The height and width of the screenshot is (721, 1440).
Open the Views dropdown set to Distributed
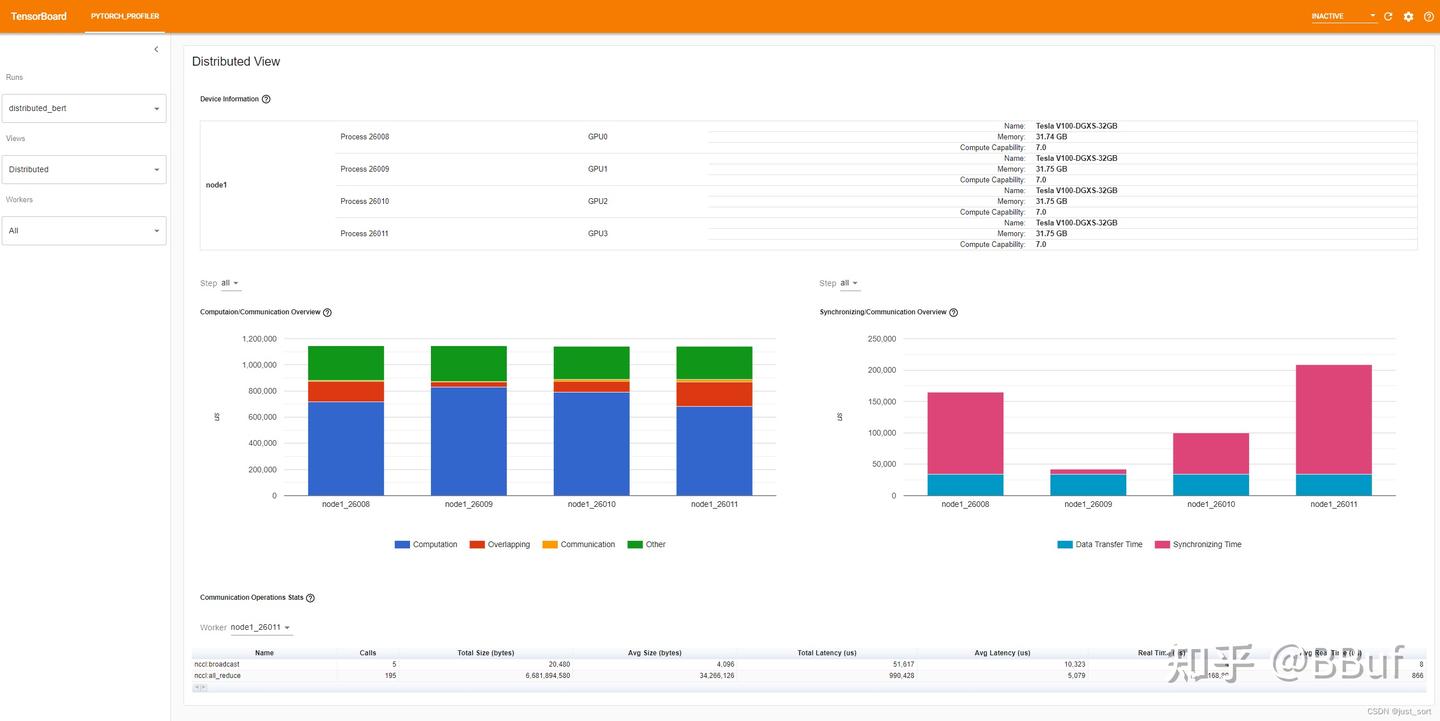coord(83,169)
